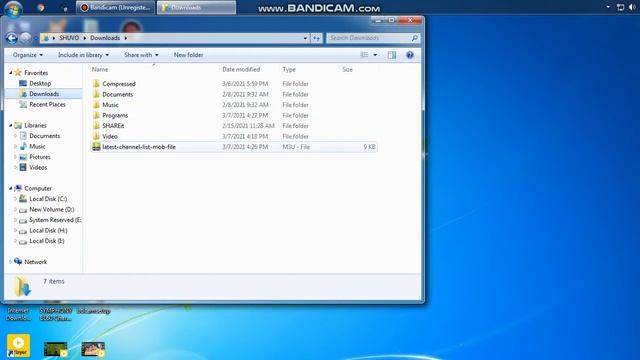Collapse the Libraries tree section
This screenshot has width=640, height=360.
point(11,125)
